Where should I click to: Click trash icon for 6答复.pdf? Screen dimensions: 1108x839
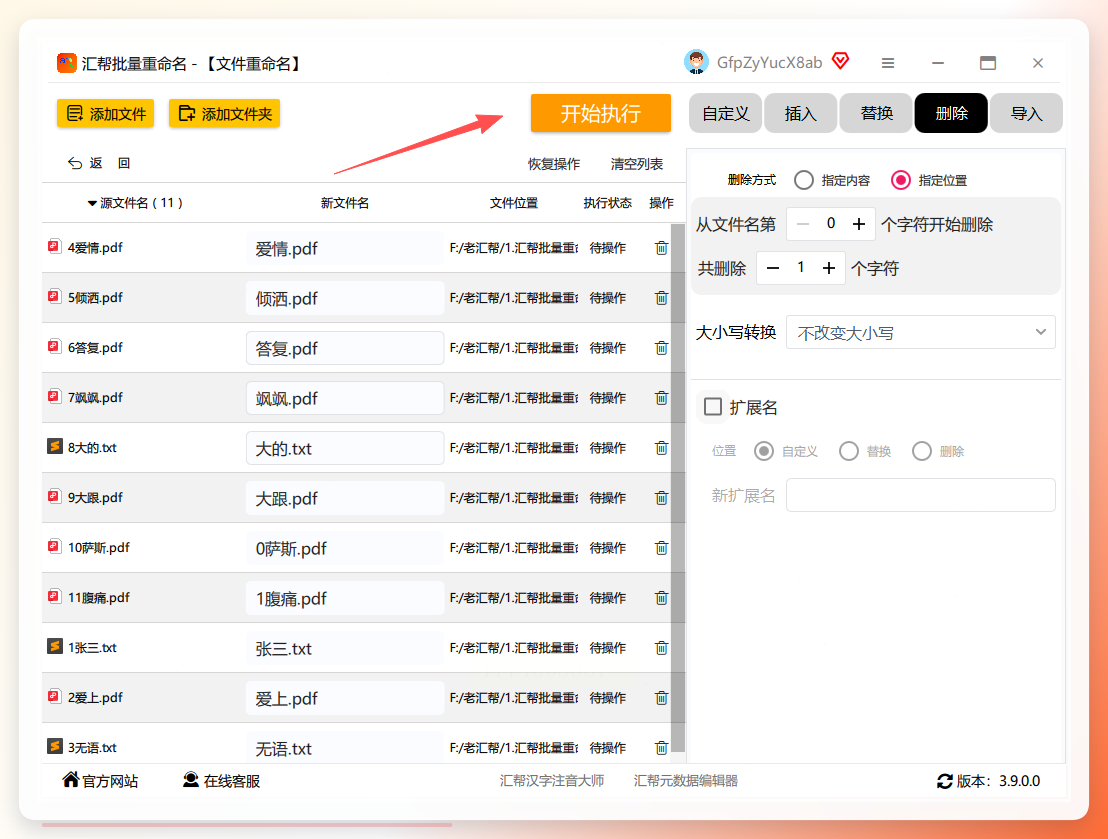tap(661, 348)
